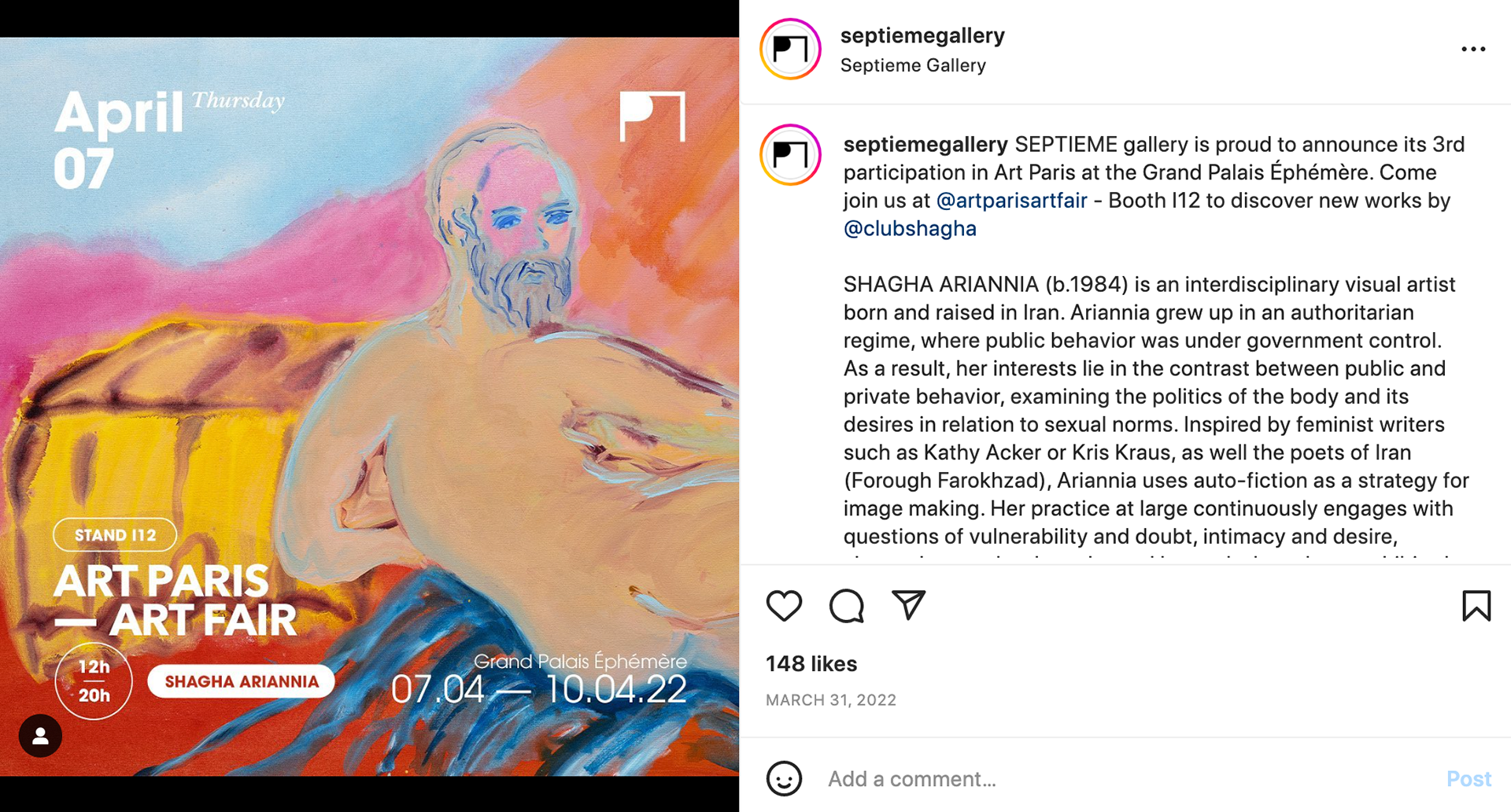Open septiemegallery profile picture in header
The height and width of the screenshot is (812, 1511).
point(790,49)
